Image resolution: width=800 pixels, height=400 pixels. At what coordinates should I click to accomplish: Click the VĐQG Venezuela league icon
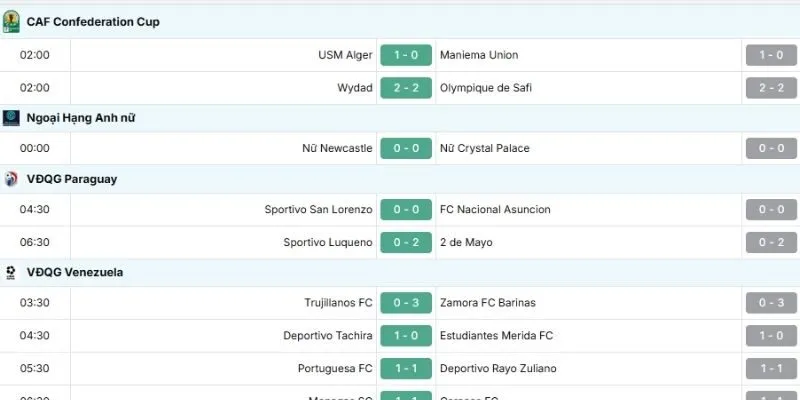[11, 272]
